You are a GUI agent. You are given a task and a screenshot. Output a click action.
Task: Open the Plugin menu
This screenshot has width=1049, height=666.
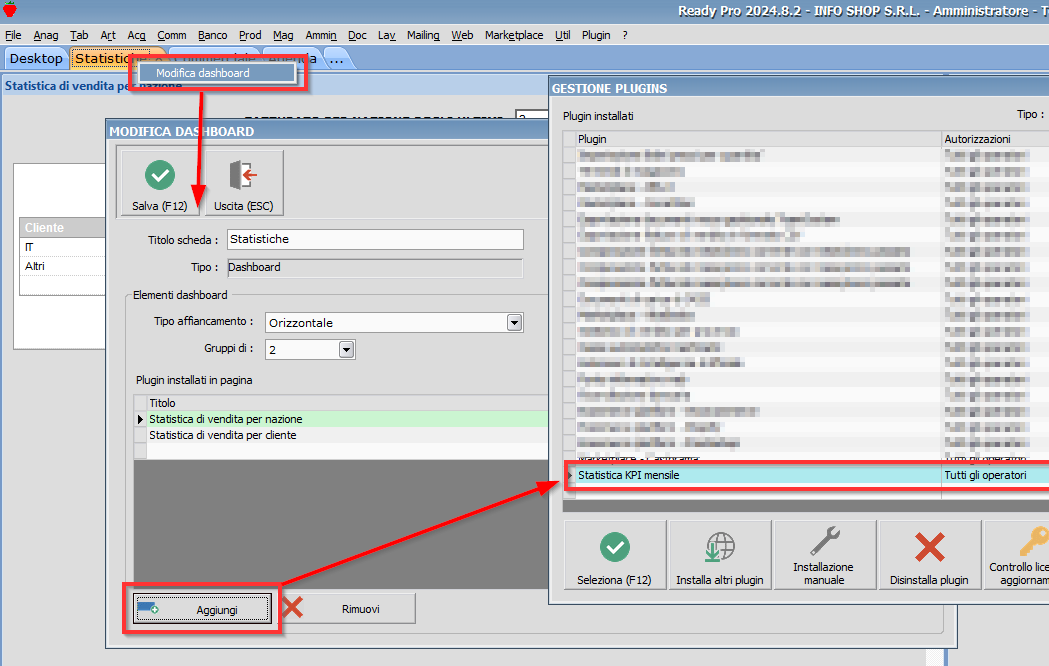click(x=596, y=35)
